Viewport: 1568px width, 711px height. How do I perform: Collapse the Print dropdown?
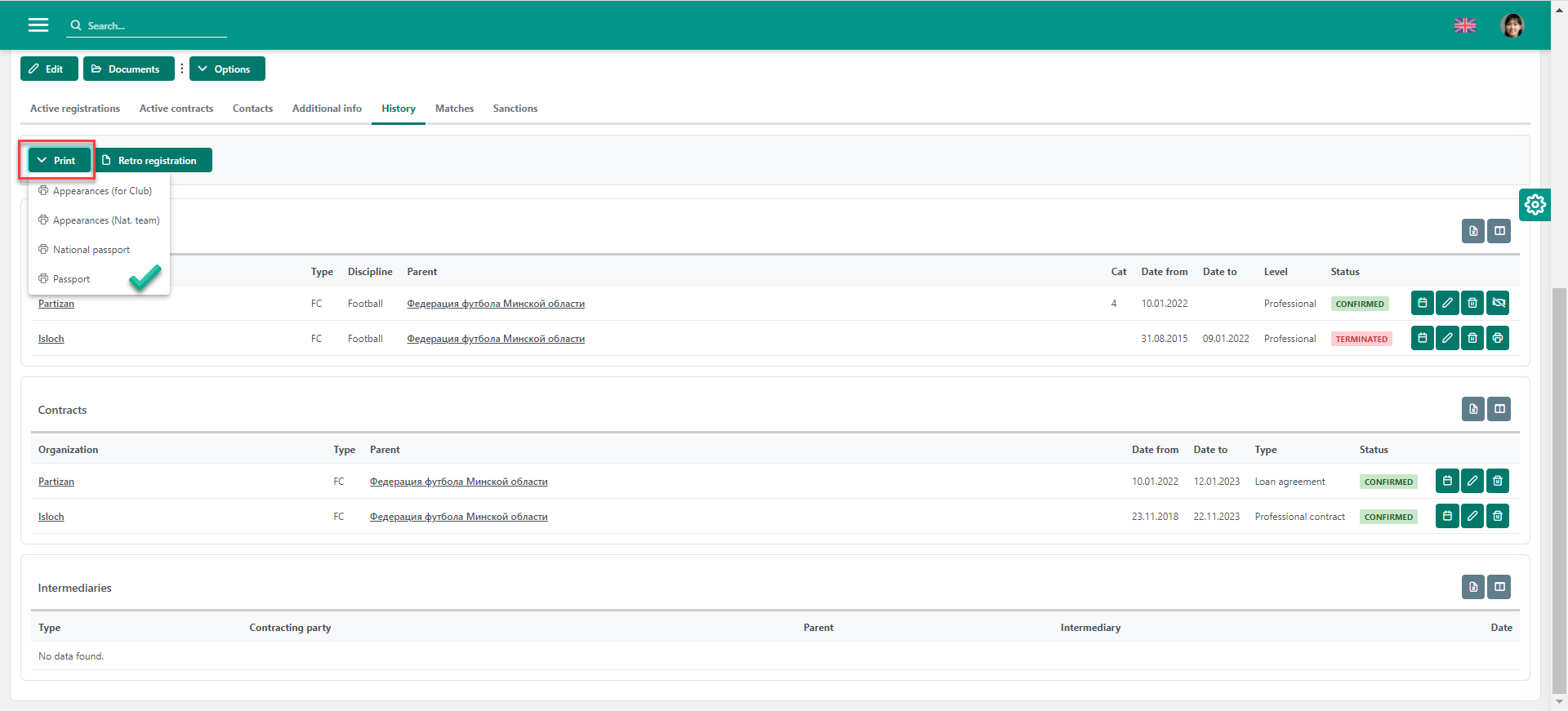click(x=56, y=161)
